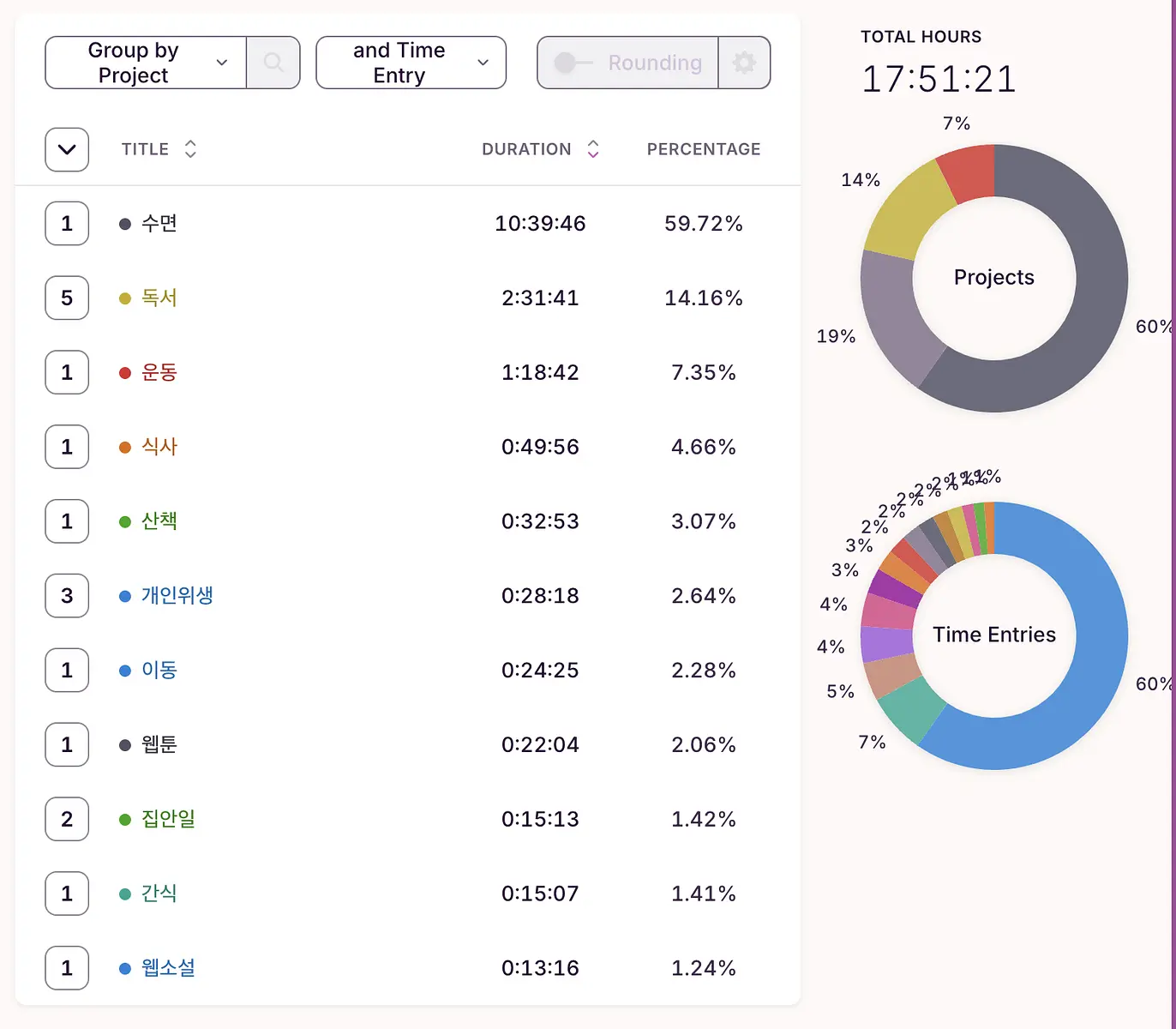Open the 웹소설 project link
The height and width of the screenshot is (1029, 1176).
click(168, 968)
